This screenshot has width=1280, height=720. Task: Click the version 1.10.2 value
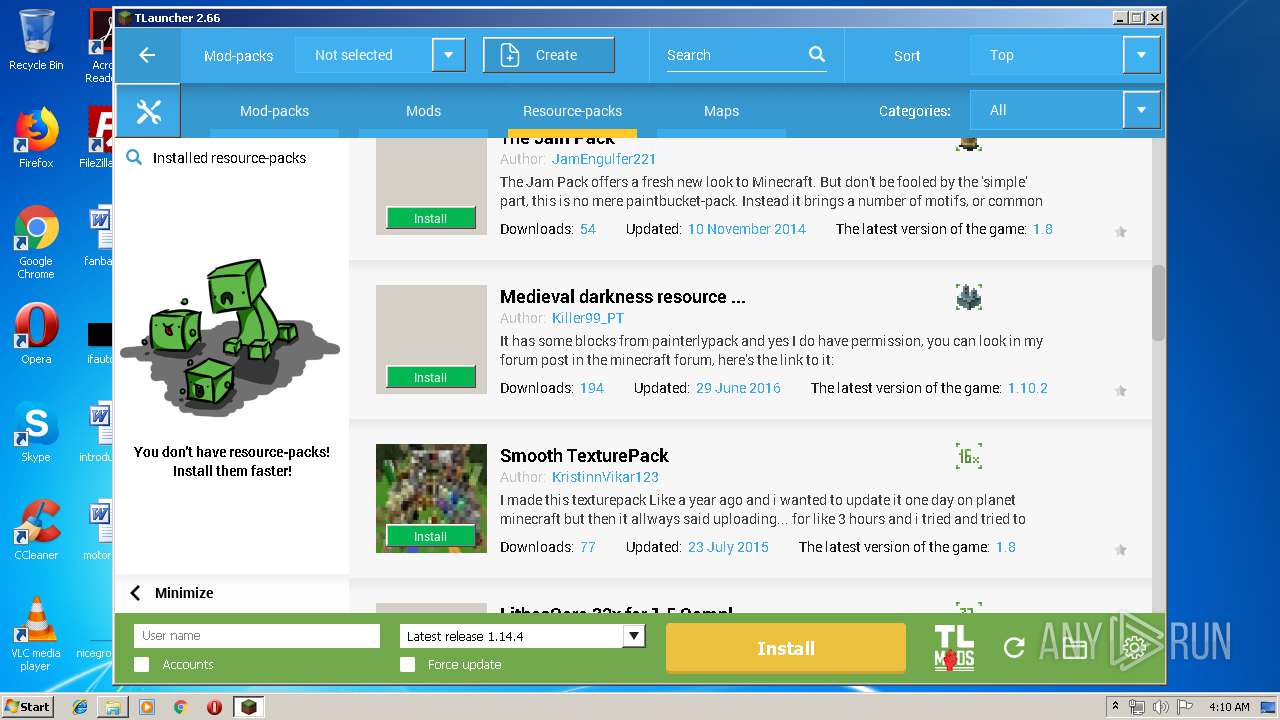pyautogui.click(x=1028, y=388)
